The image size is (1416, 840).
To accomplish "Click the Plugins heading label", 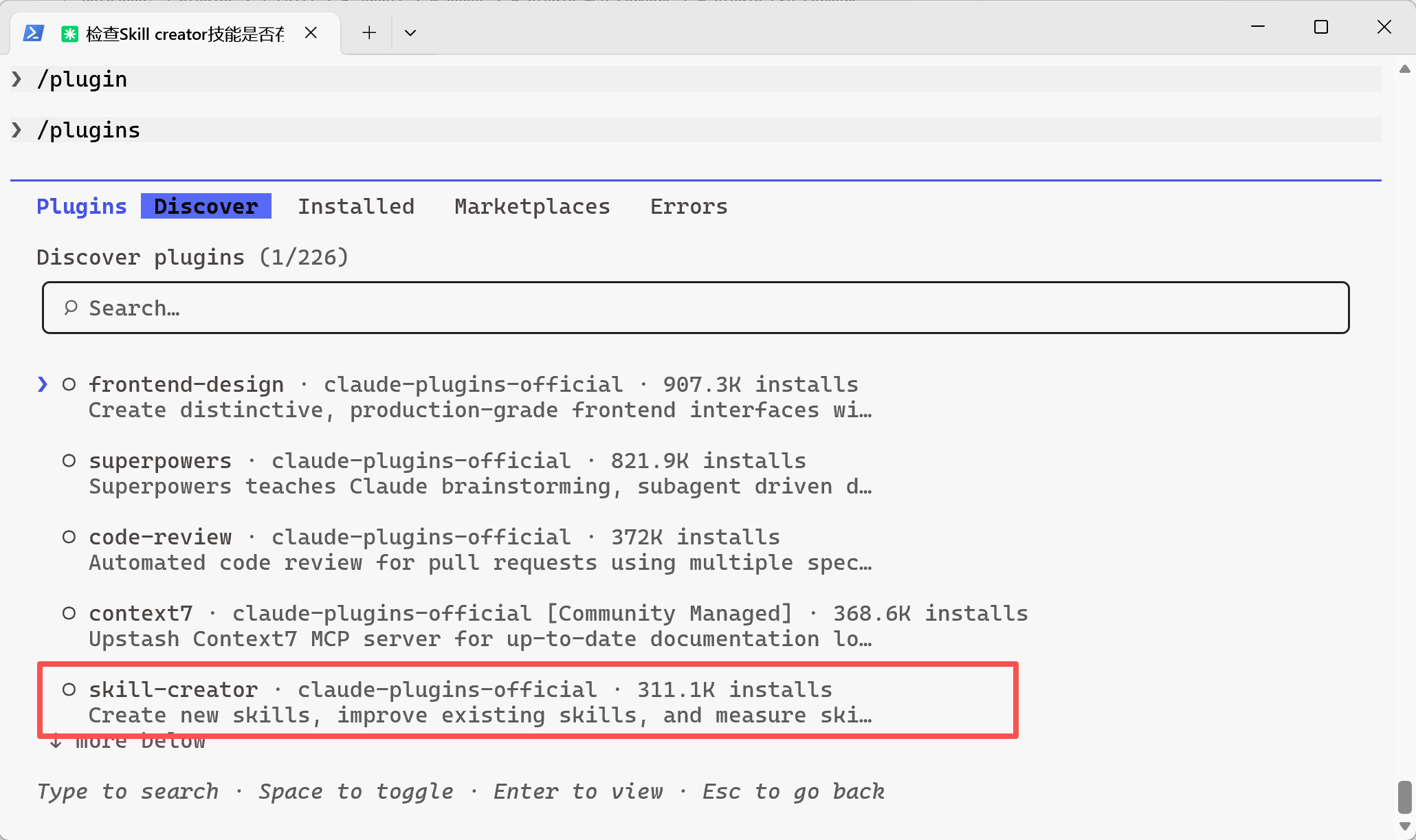I will (x=82, y=206).
